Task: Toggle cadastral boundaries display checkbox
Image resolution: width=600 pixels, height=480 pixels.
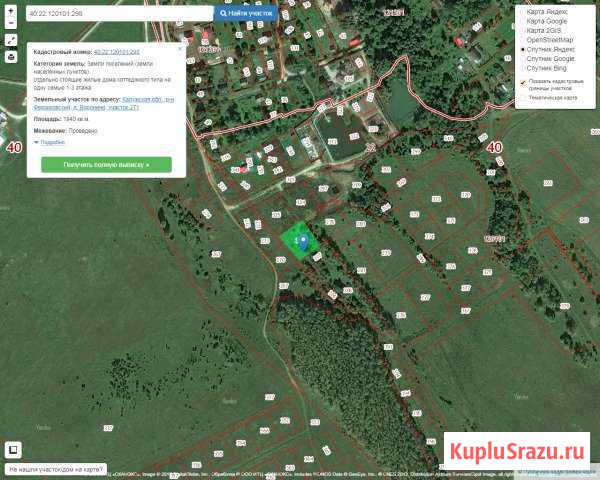Action: pos(523,83)
